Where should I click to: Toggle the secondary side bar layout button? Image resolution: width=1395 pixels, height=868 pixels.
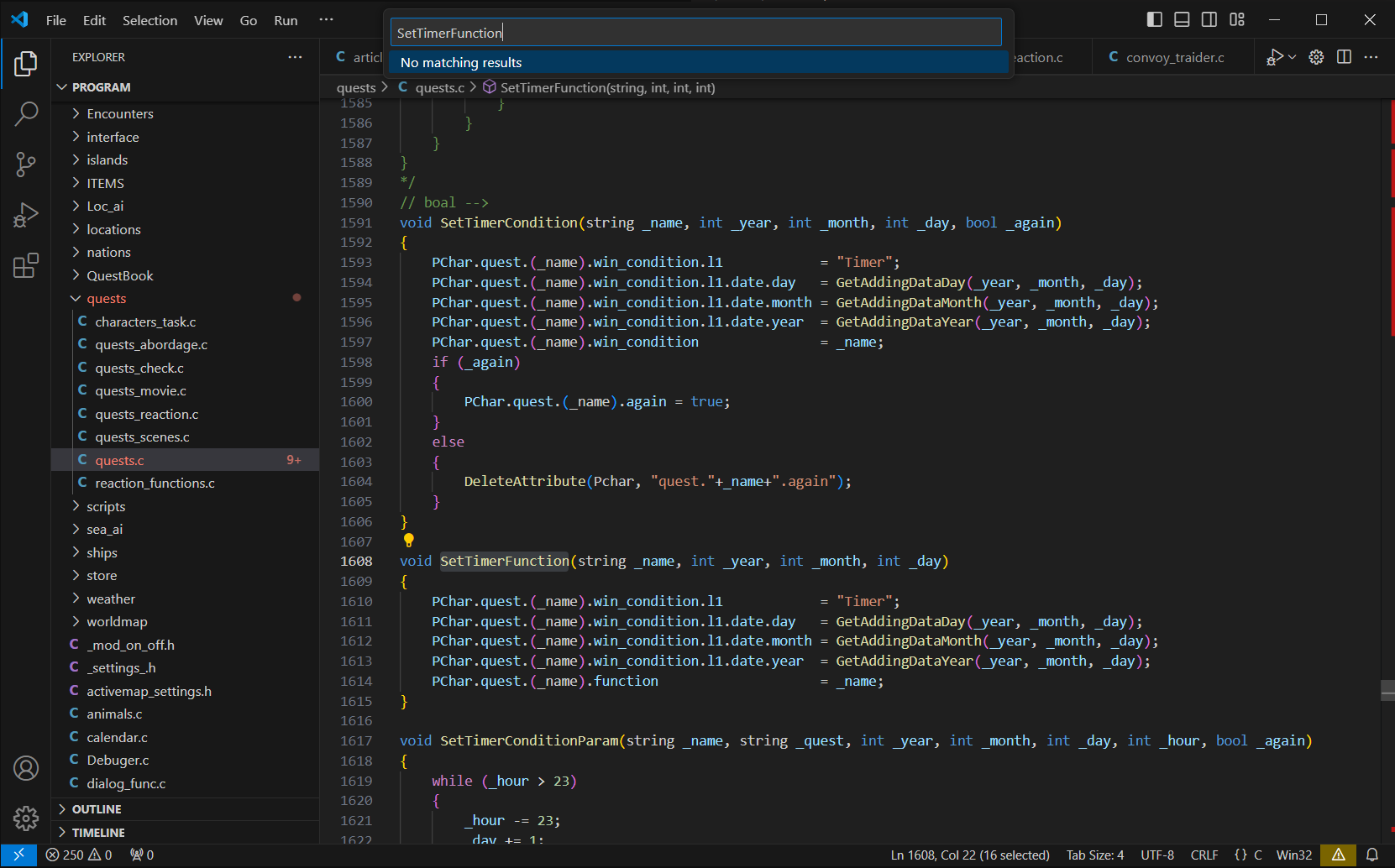click(1209, 19)
